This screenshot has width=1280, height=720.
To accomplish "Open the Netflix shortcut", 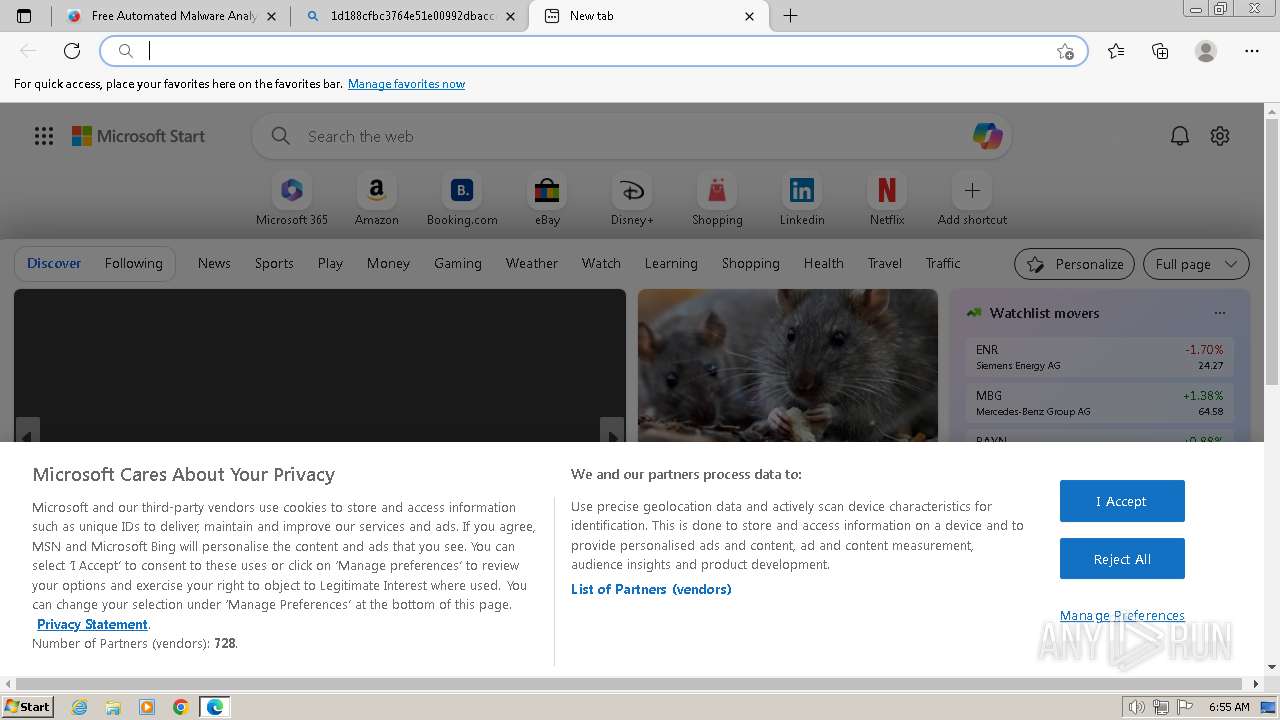I will pos(887,199).
